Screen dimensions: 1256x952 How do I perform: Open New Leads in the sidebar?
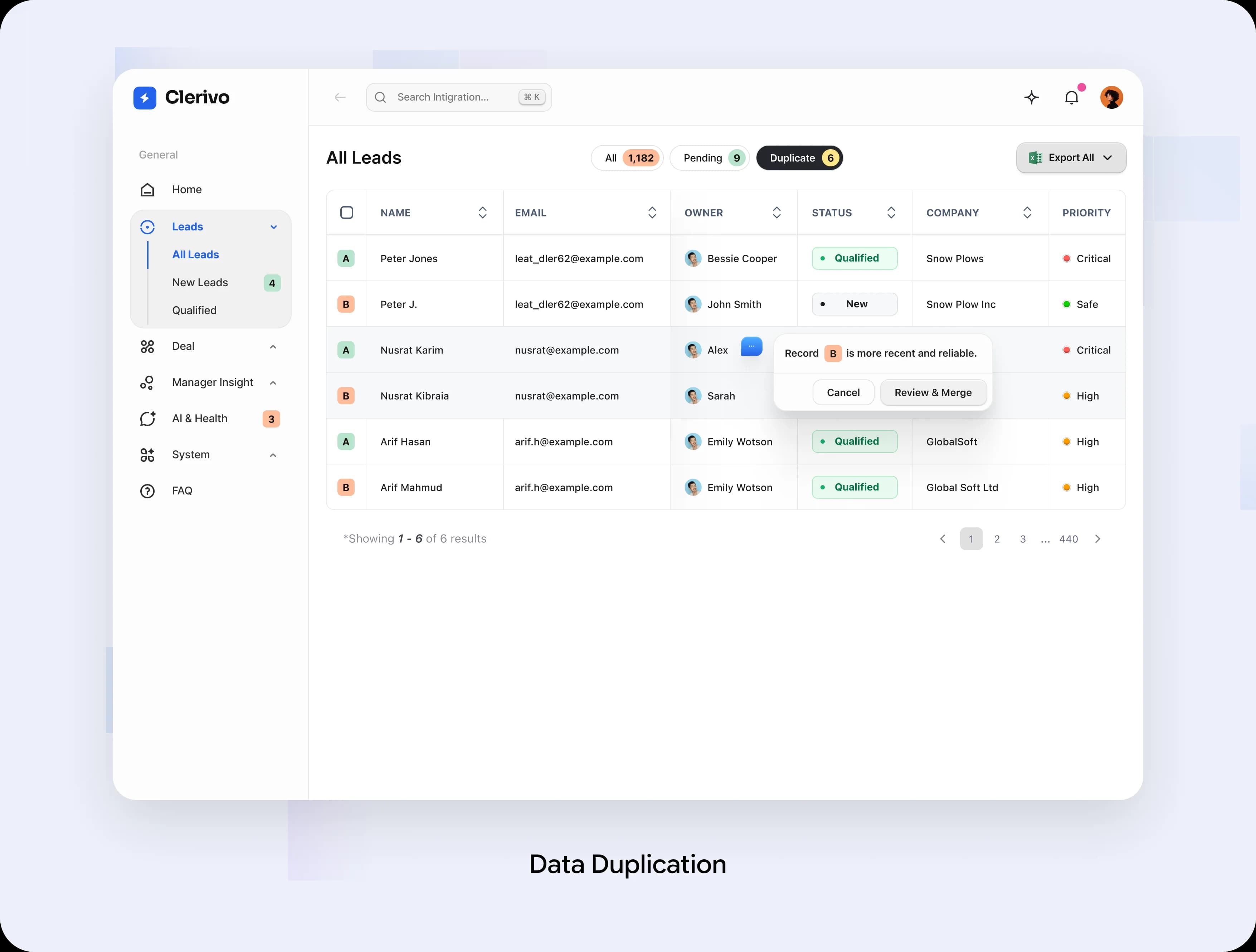[x=200, y=283]
